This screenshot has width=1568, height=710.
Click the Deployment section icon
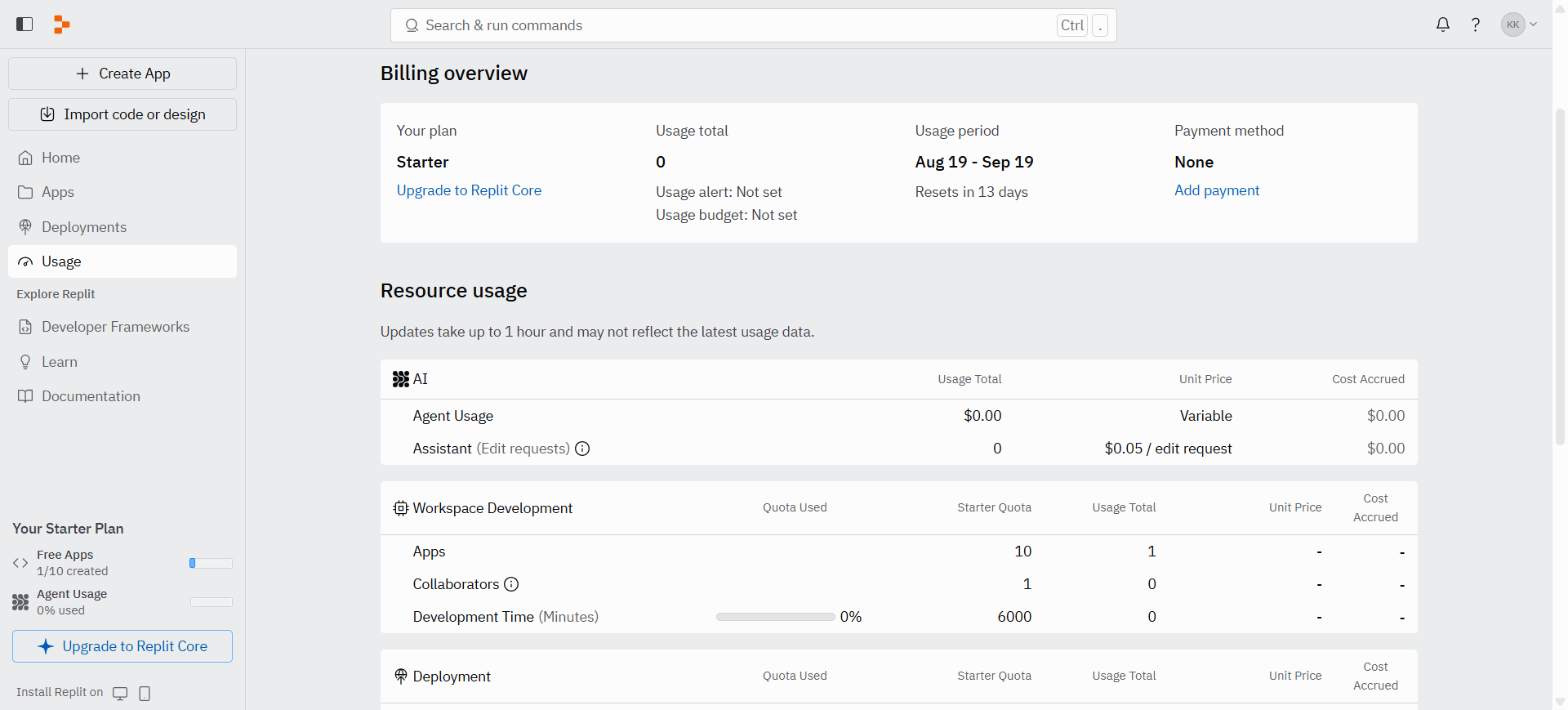pyautogui.click(x=401, y=677)
